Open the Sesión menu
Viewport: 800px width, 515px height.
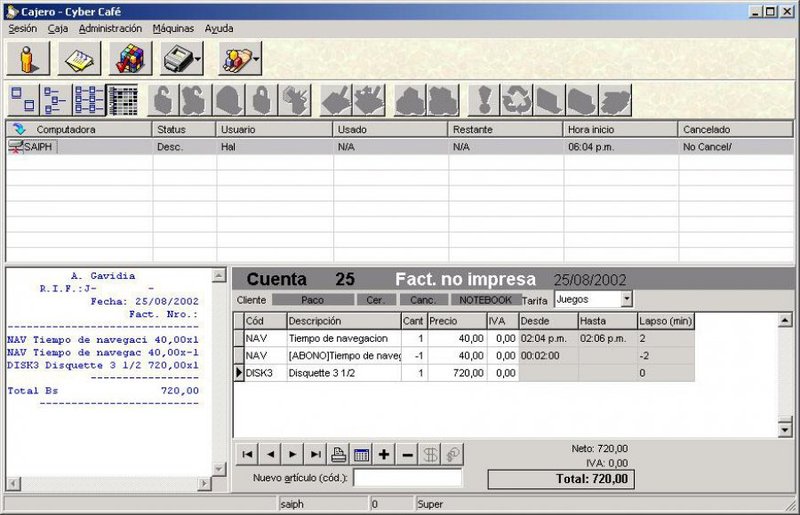point(22,29)
